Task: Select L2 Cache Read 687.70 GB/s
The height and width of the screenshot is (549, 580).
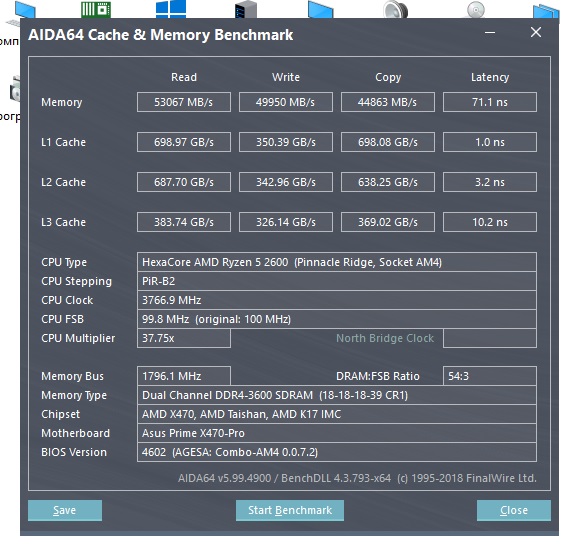Action: pyautogui.click(x=184, y=182)
